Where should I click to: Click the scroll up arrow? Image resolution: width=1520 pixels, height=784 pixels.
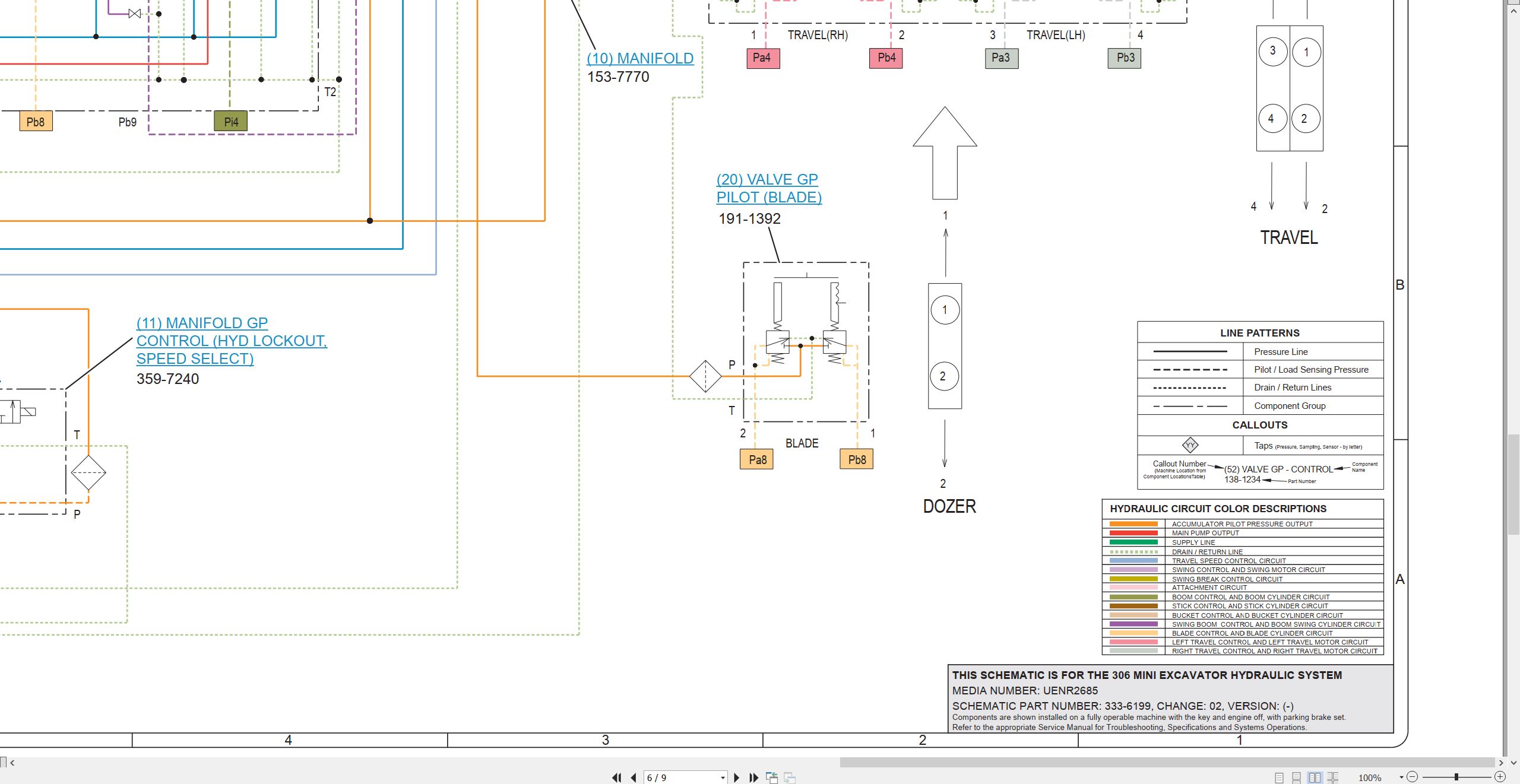[x=1514, y=11]
